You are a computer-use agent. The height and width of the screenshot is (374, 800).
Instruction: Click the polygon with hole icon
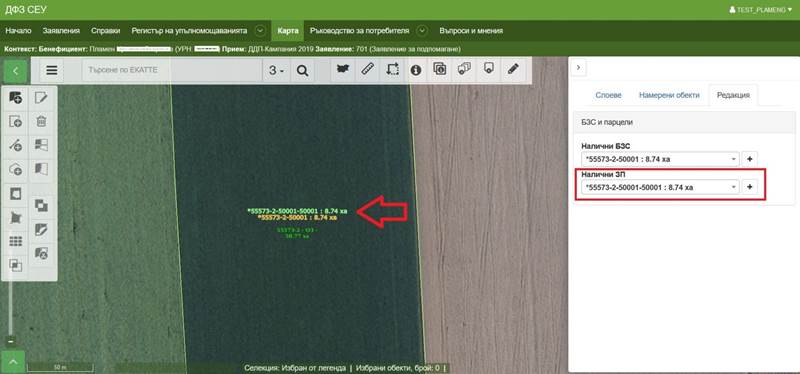tap(16, 194)
